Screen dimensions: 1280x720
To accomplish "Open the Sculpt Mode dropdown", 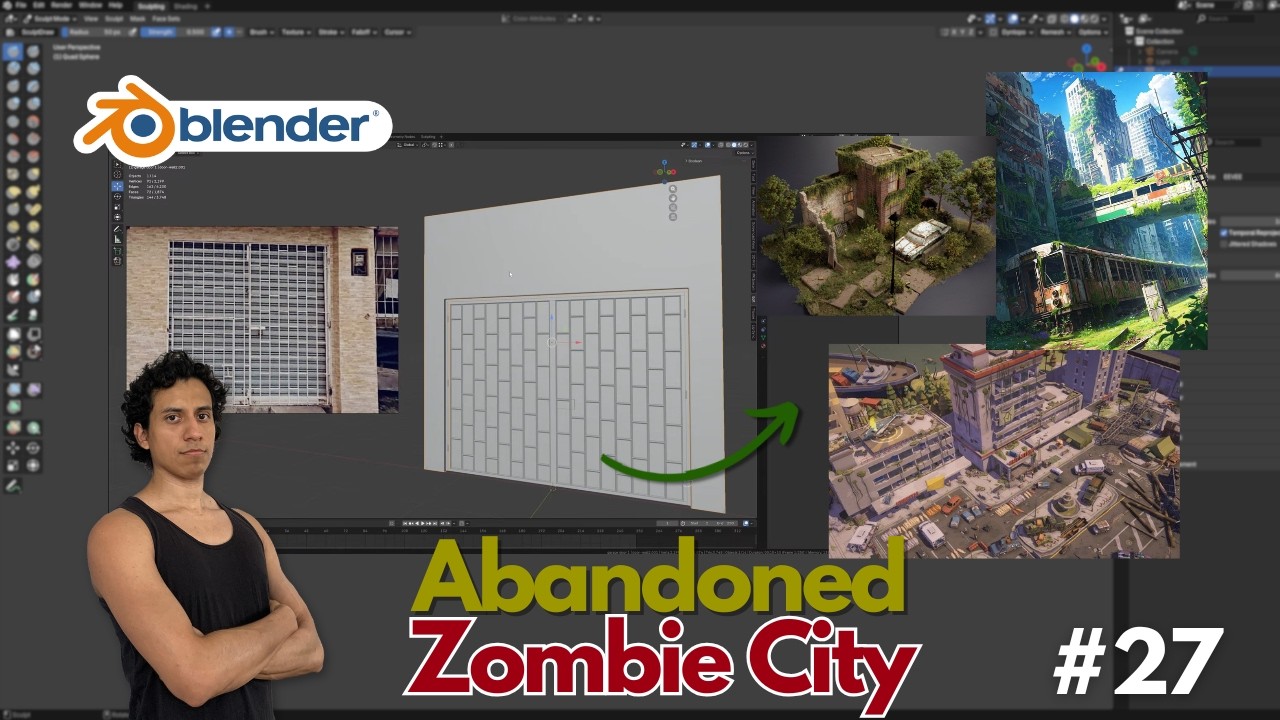I will pos(50,19).
